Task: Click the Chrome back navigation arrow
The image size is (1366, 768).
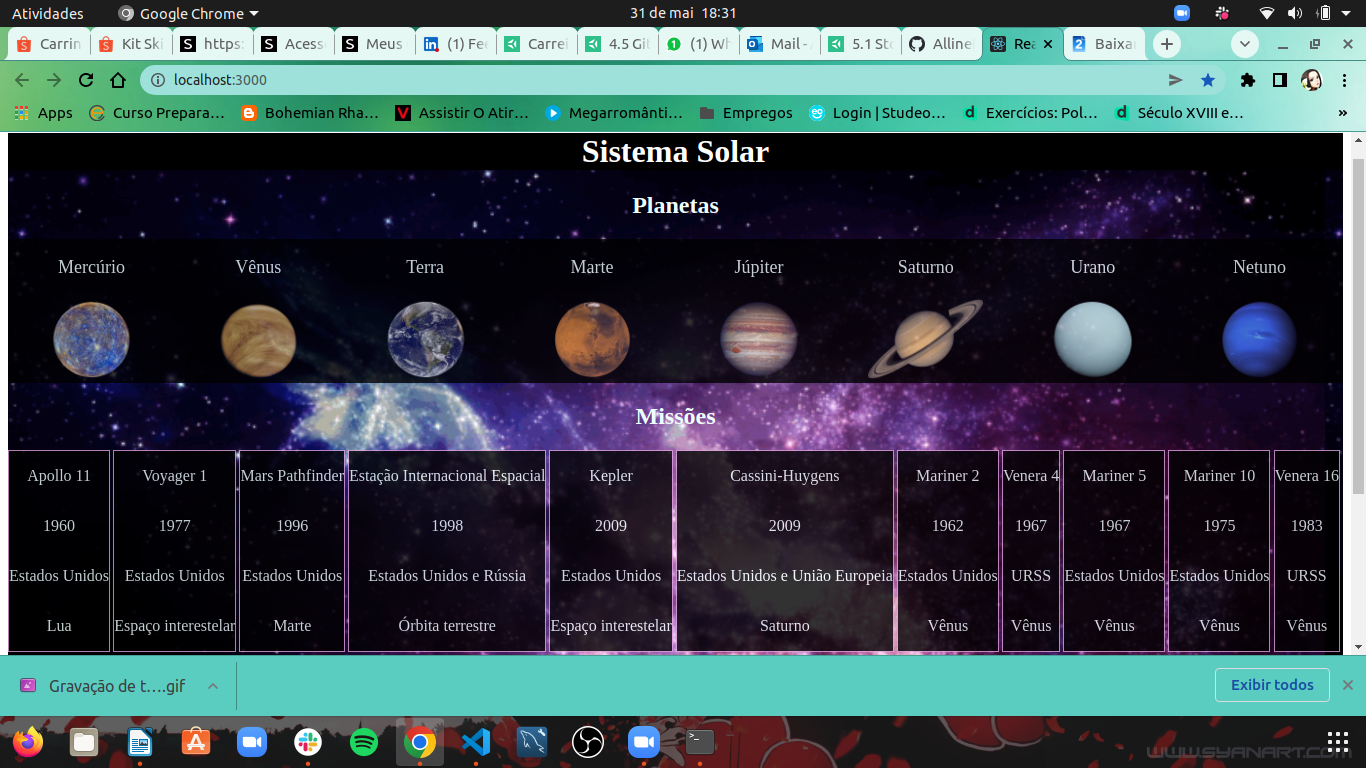Action: pyautogui.click(x=22, y=79)
